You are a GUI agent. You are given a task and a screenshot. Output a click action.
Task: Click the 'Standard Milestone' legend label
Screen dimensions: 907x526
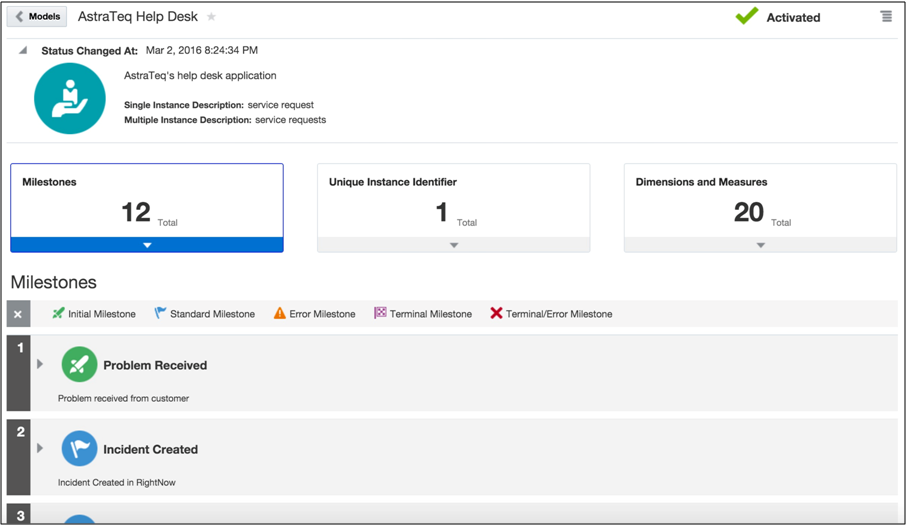[212, 314]
